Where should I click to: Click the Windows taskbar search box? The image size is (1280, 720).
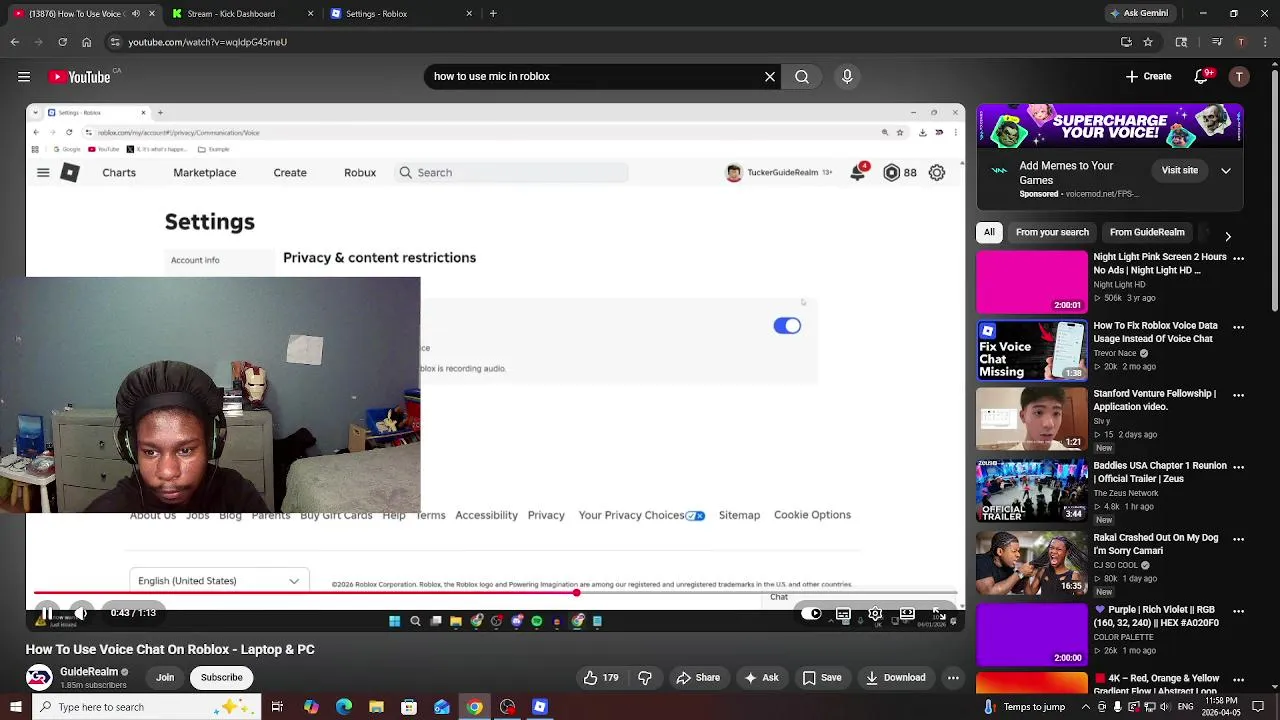coord(145,707)
